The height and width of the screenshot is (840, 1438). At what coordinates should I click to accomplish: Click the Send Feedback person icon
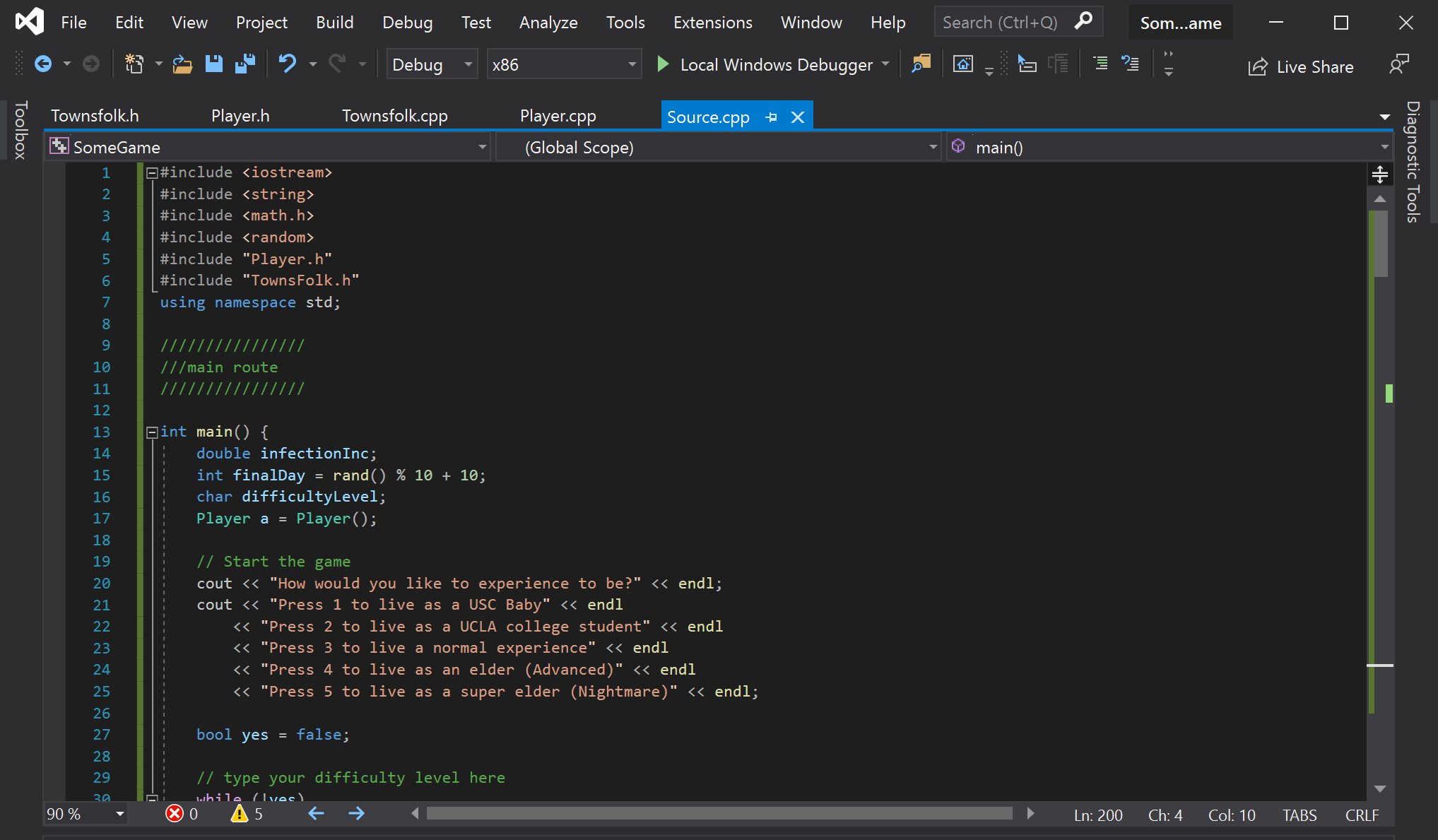pyautogui.click(x=1398, y=64)
